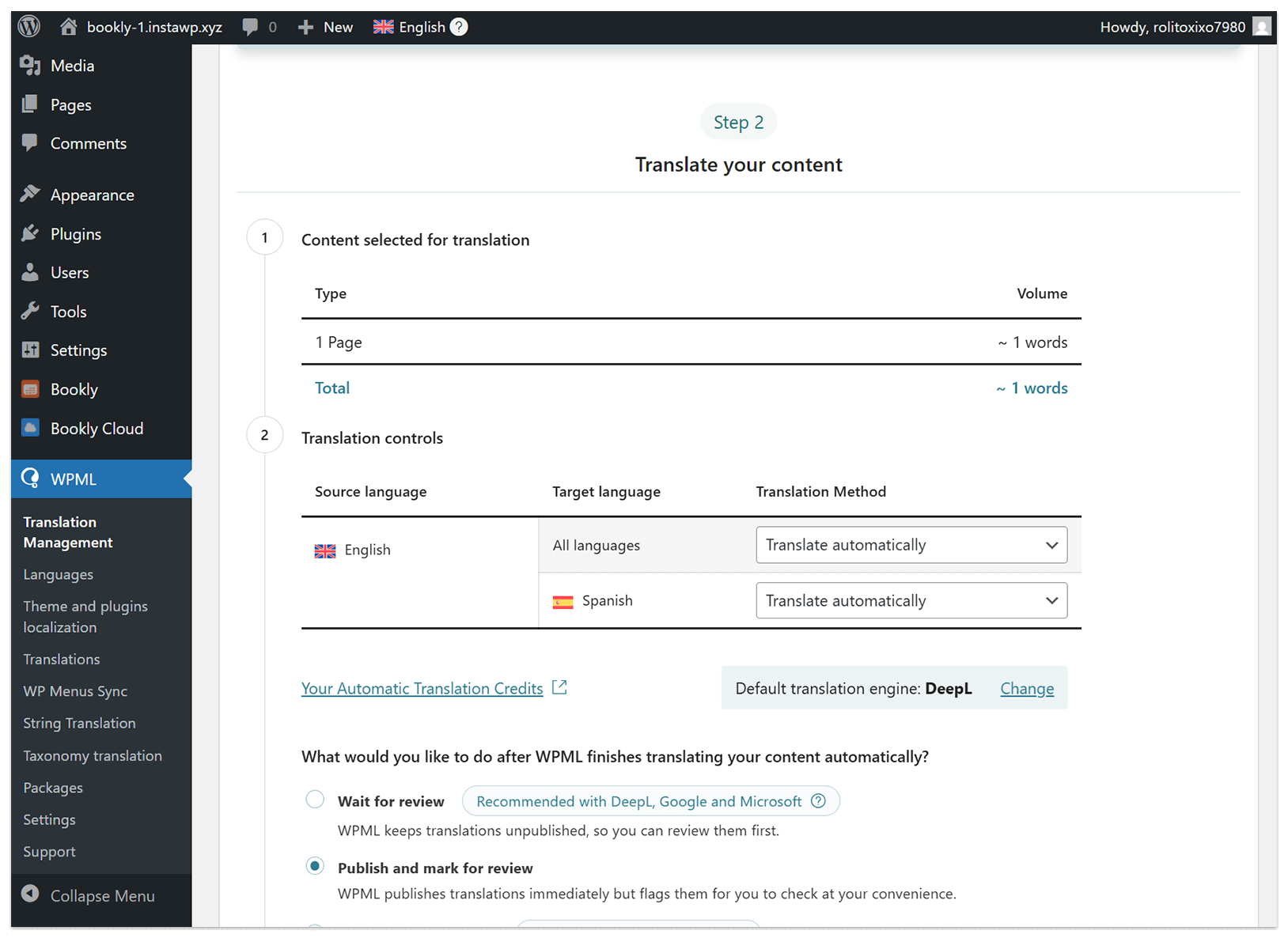Click the Collapse Menu label
The height and width of the screenshot is (938, 1288).
point(103,896)
